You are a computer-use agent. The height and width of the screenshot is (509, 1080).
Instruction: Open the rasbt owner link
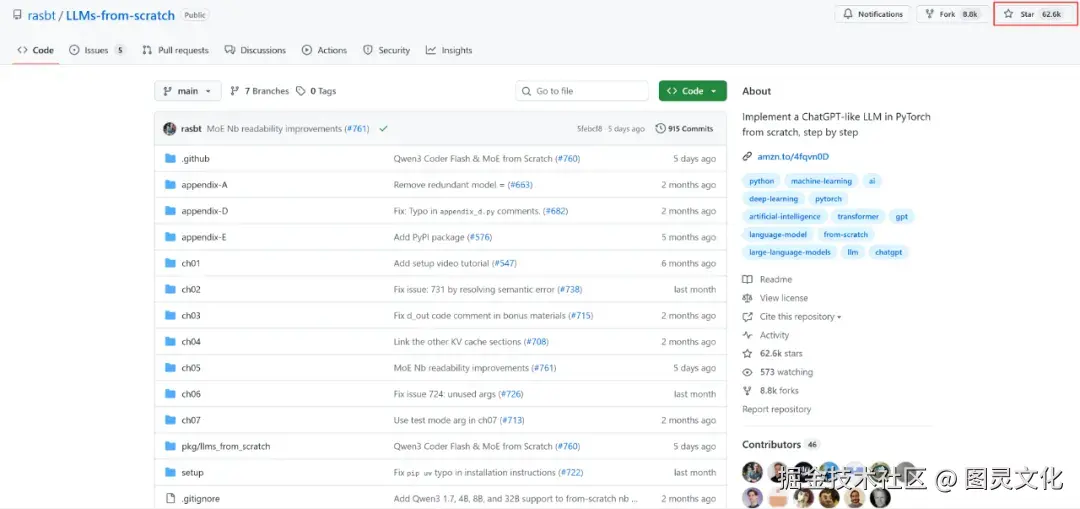point(41,15)
